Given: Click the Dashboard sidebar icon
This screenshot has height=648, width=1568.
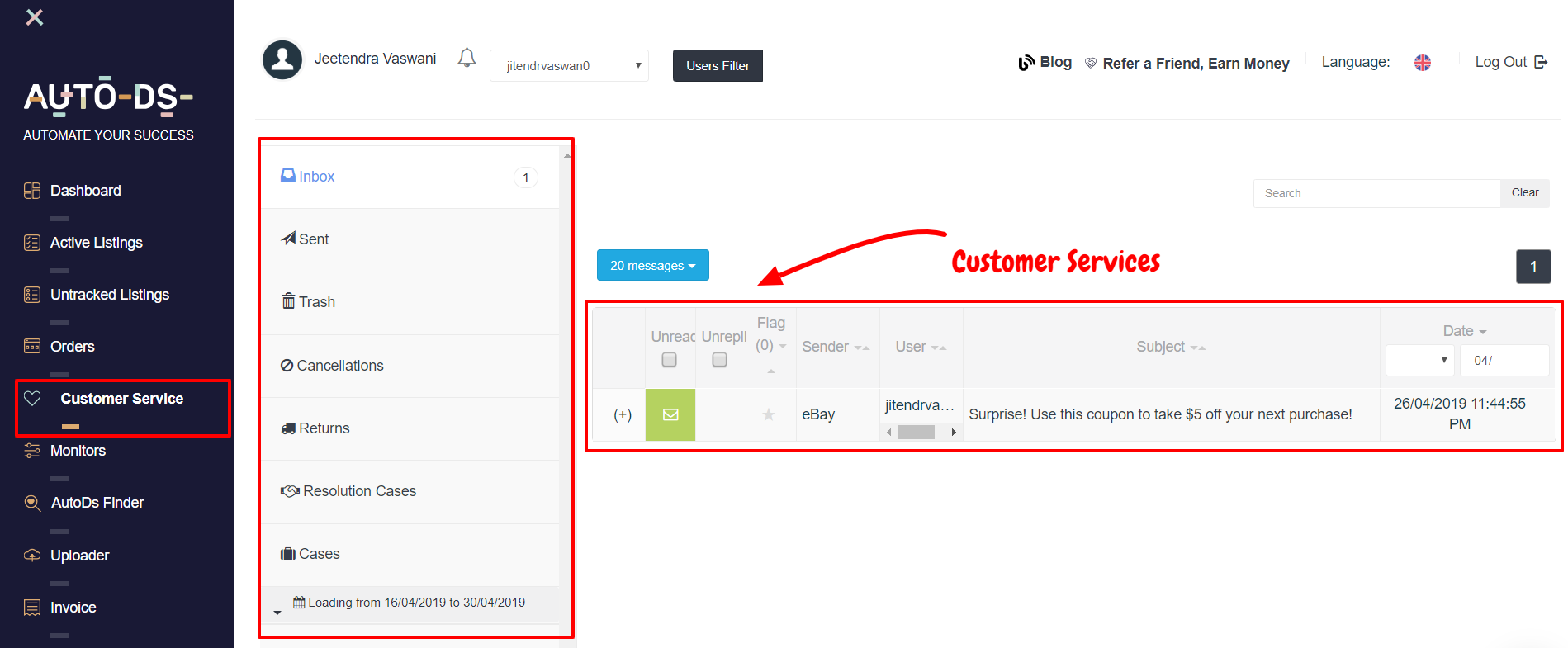Looking at the screenshot, I should tap(32, 191).
